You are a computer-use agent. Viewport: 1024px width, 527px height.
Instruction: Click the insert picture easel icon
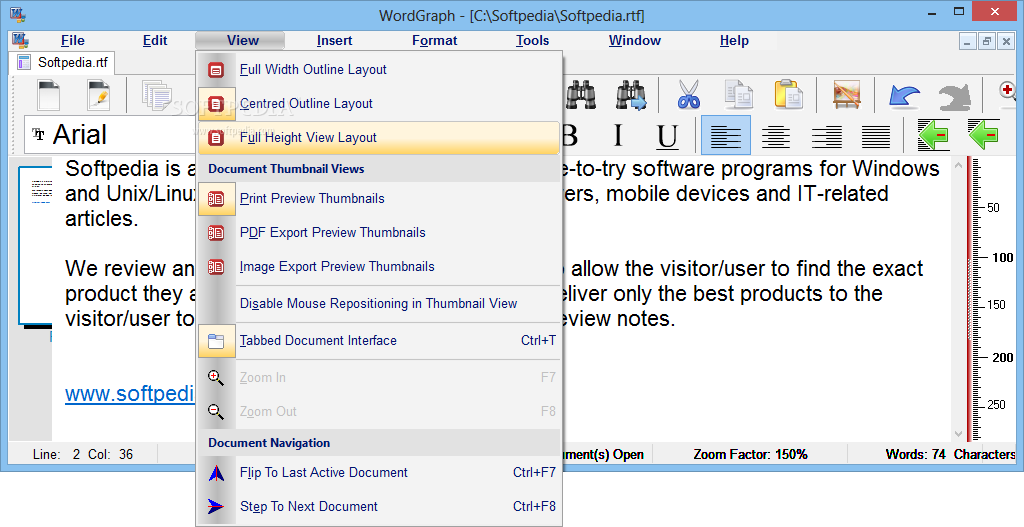coord(846,95)
